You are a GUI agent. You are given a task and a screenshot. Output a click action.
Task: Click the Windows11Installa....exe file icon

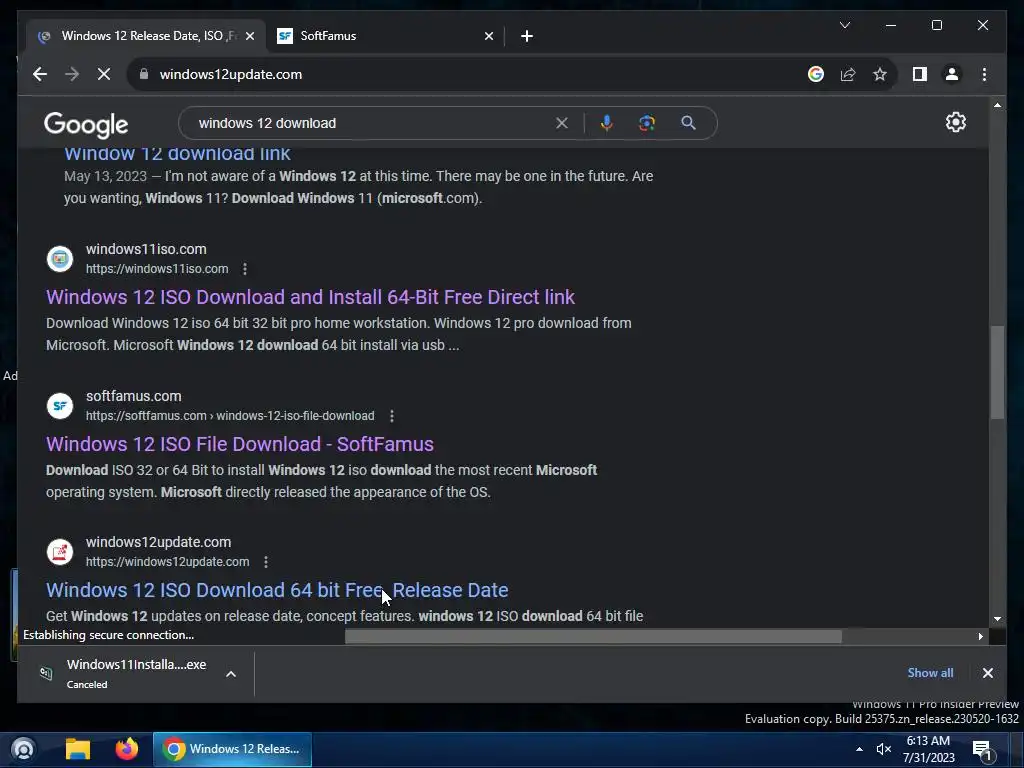[x=46, y=673]
